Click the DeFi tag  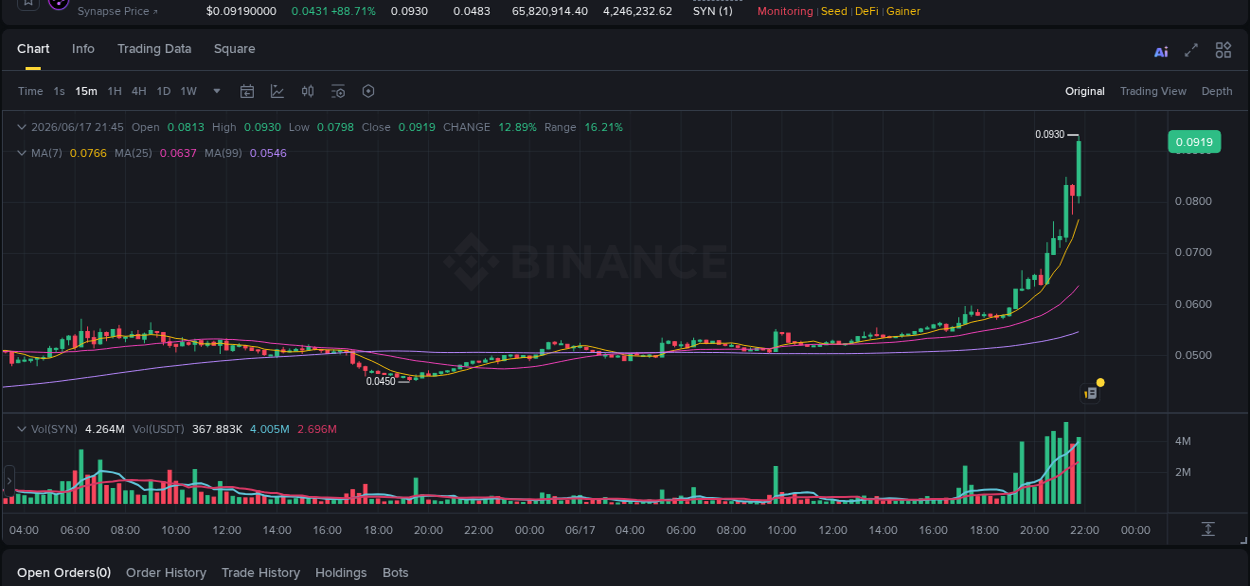867,11
